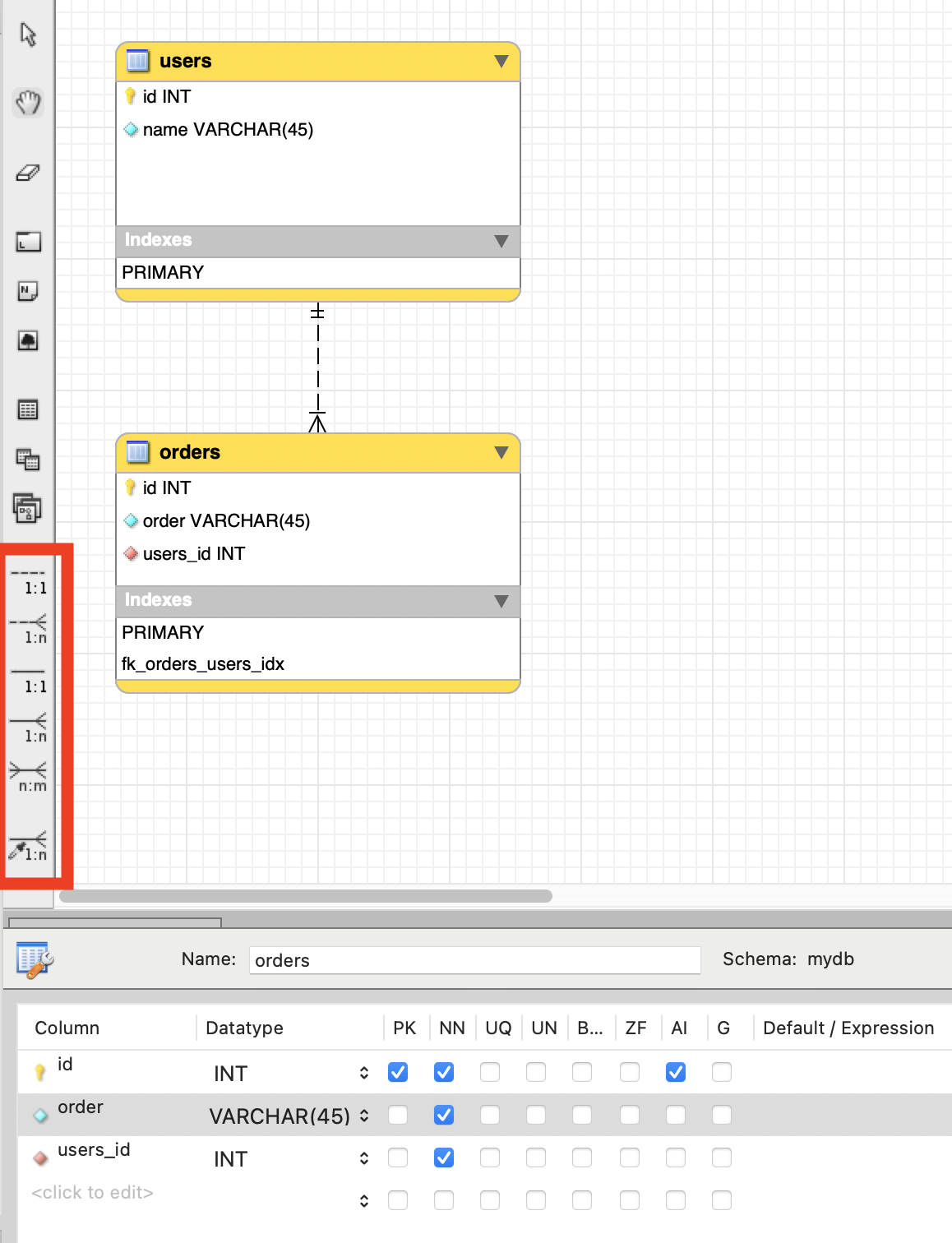This screenshot has width=952, height=1243.
Task: Click the users table icon
Action: pos(137,61)
